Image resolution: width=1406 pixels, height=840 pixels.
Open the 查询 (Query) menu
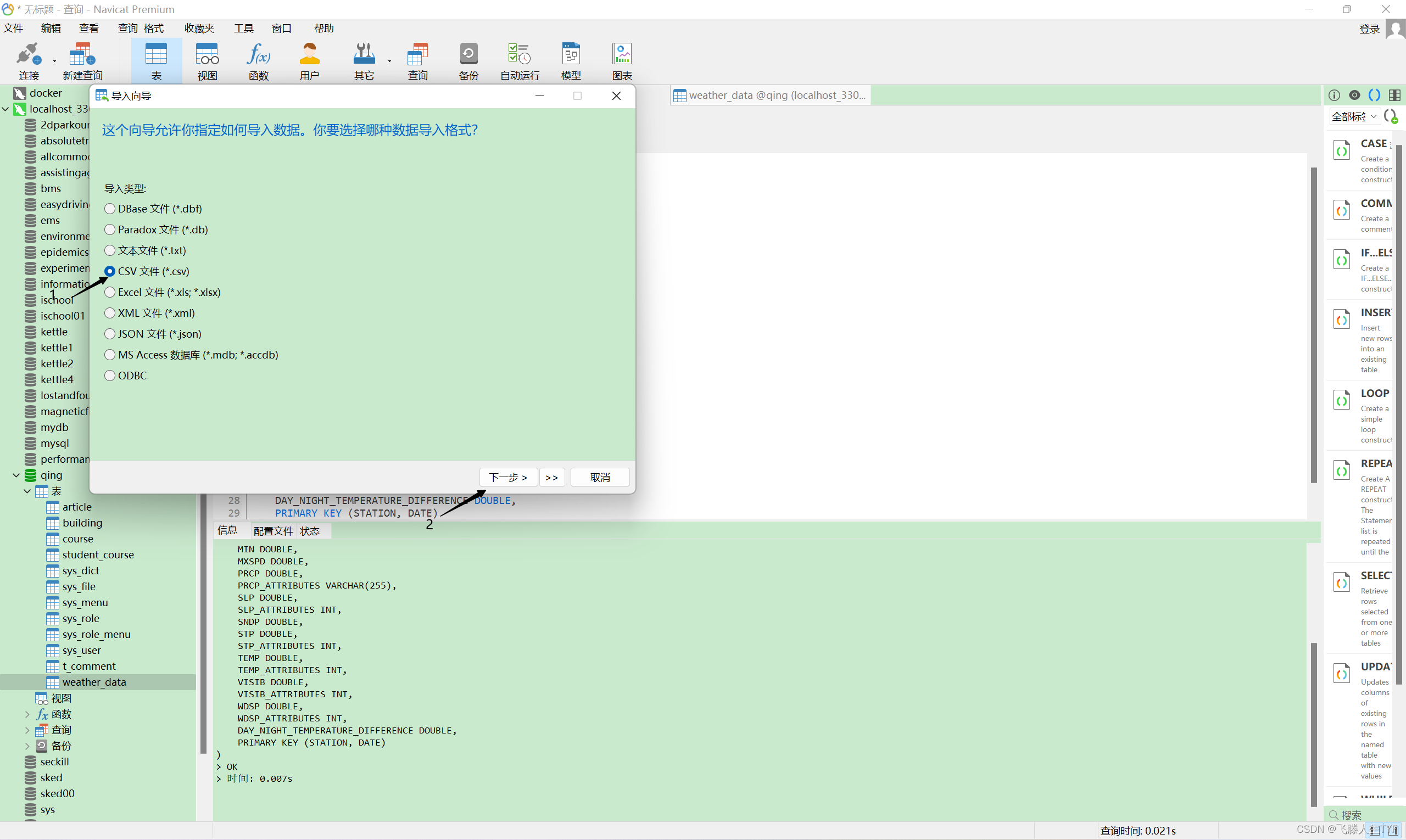[126, 27]
